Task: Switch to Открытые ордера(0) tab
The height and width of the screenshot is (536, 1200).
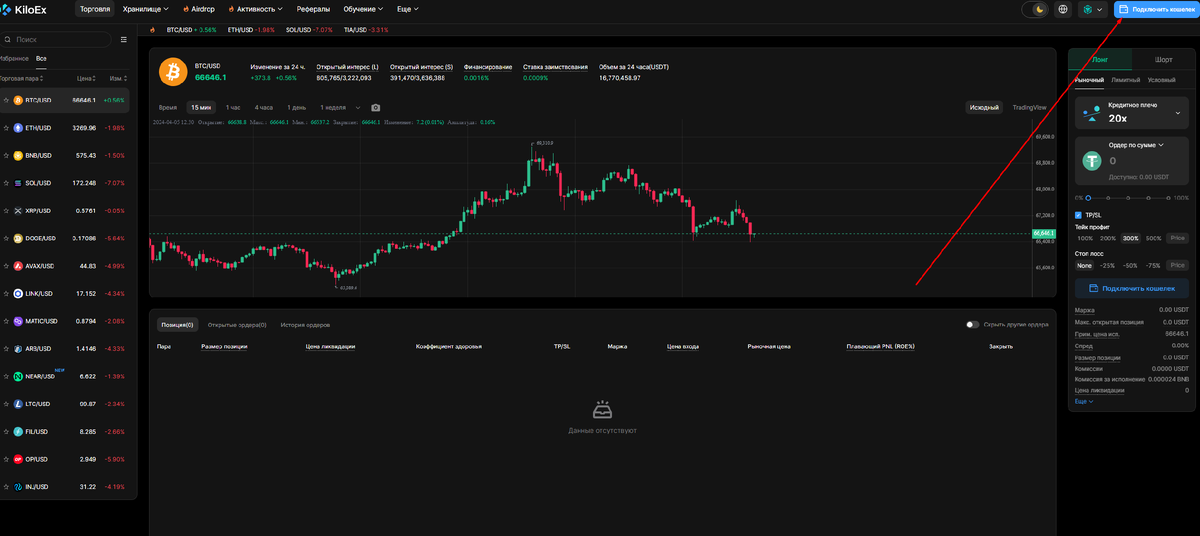Action: click(237, 325)
